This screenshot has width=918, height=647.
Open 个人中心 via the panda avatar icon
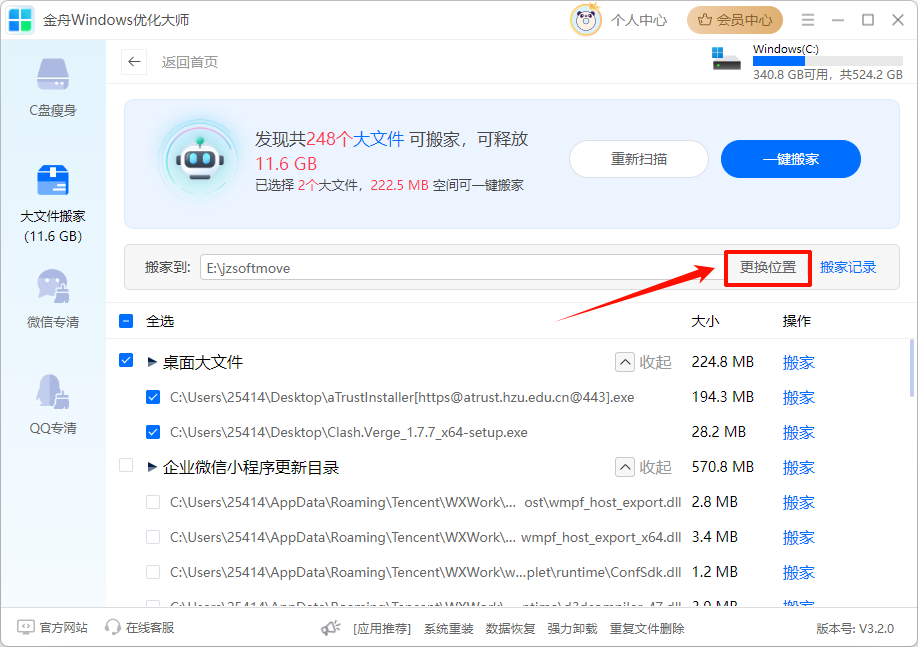click(x=586, y=19)
